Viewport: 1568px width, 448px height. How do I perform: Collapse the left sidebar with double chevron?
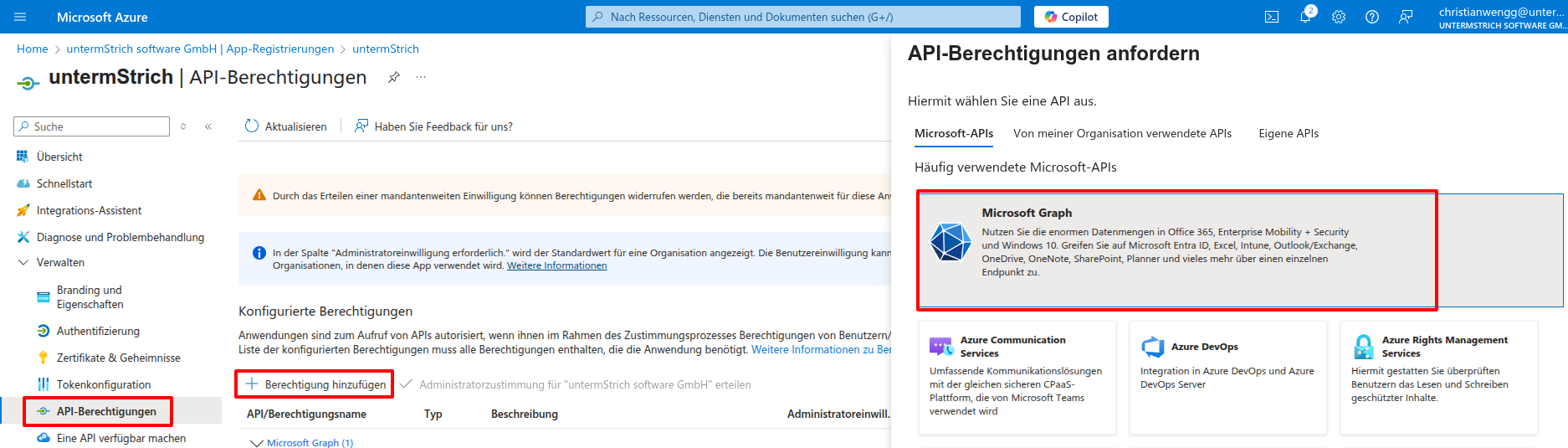(208, 126)
